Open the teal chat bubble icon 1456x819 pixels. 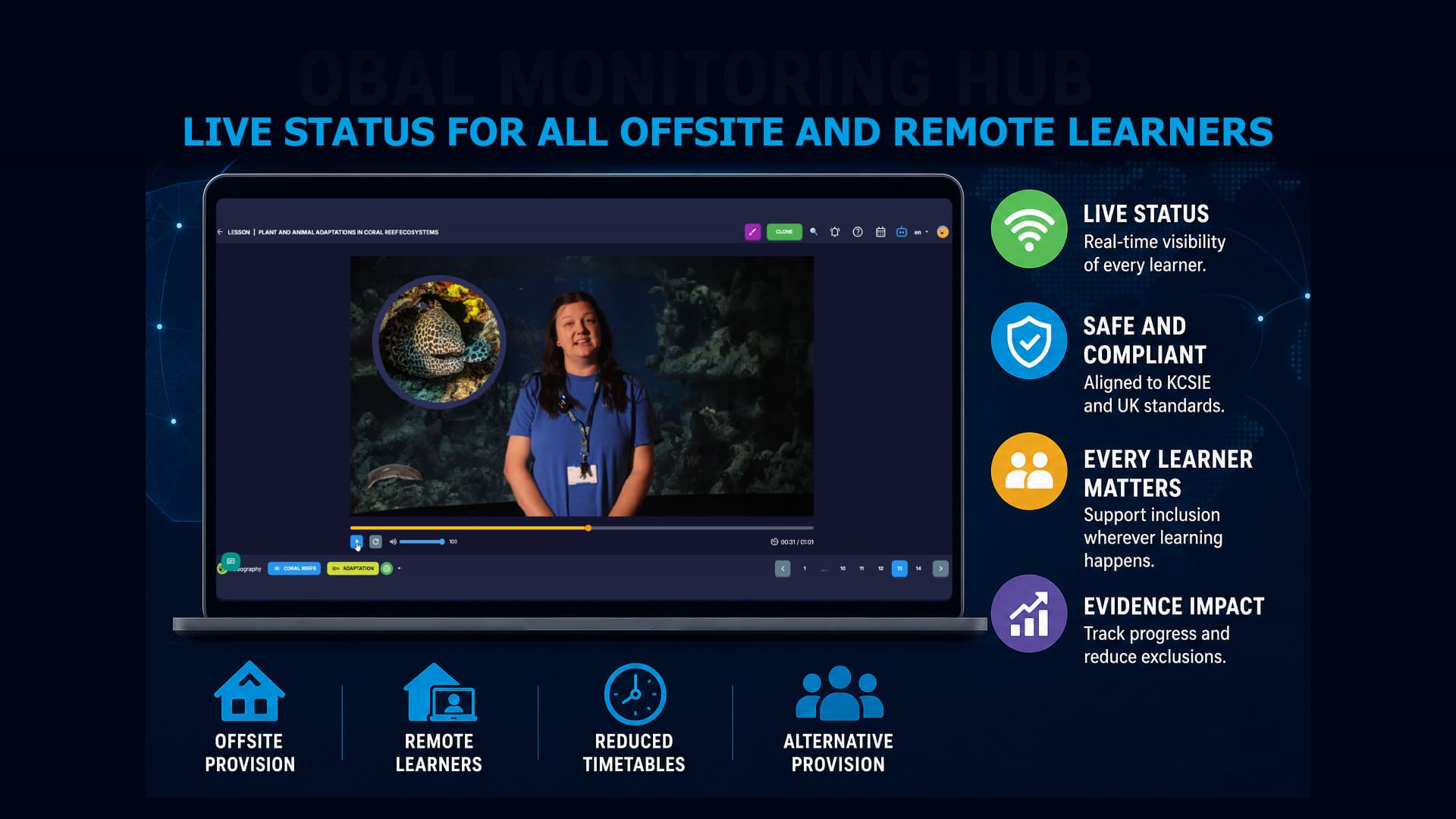[x=231, y=561]
